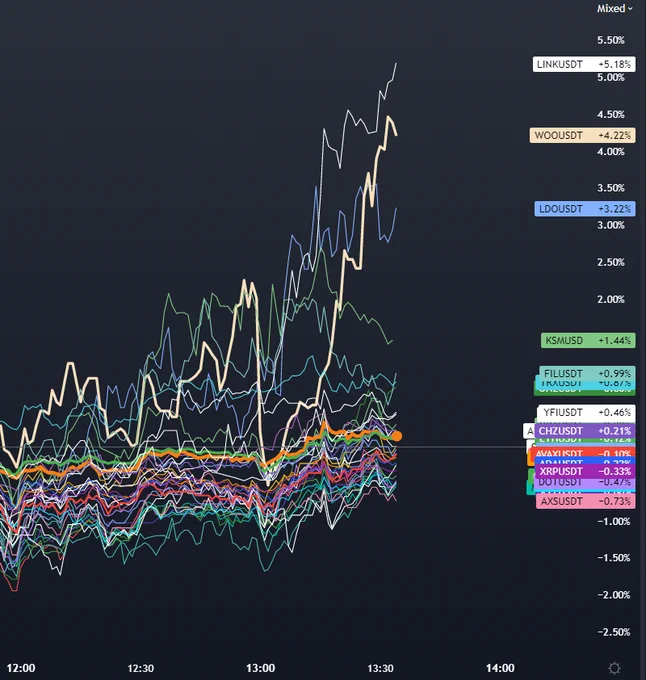Click the 2.50% price axis label
646x680 pixels.
point(611,262)
